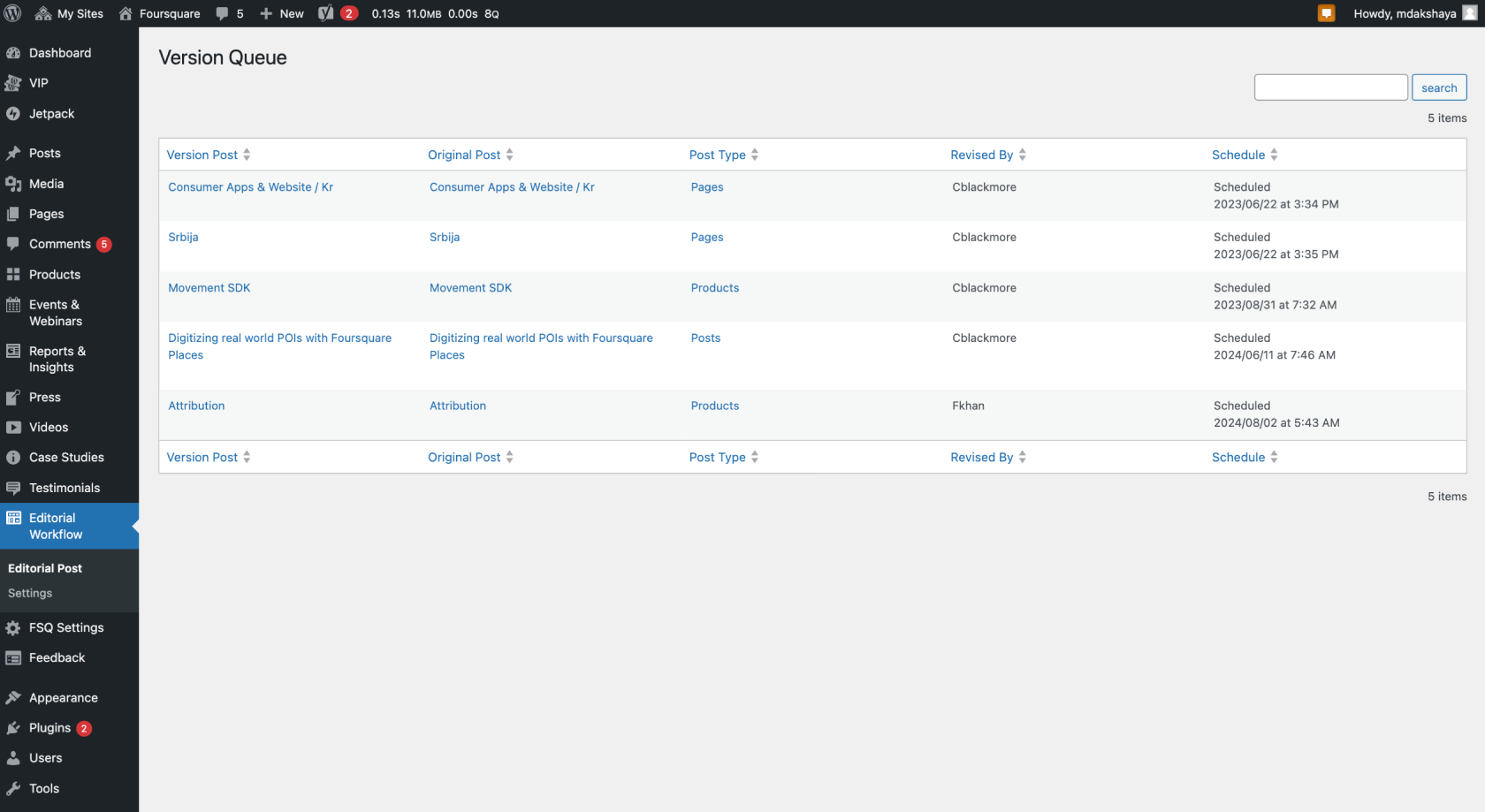Click the Media sidebar icon

13,184
